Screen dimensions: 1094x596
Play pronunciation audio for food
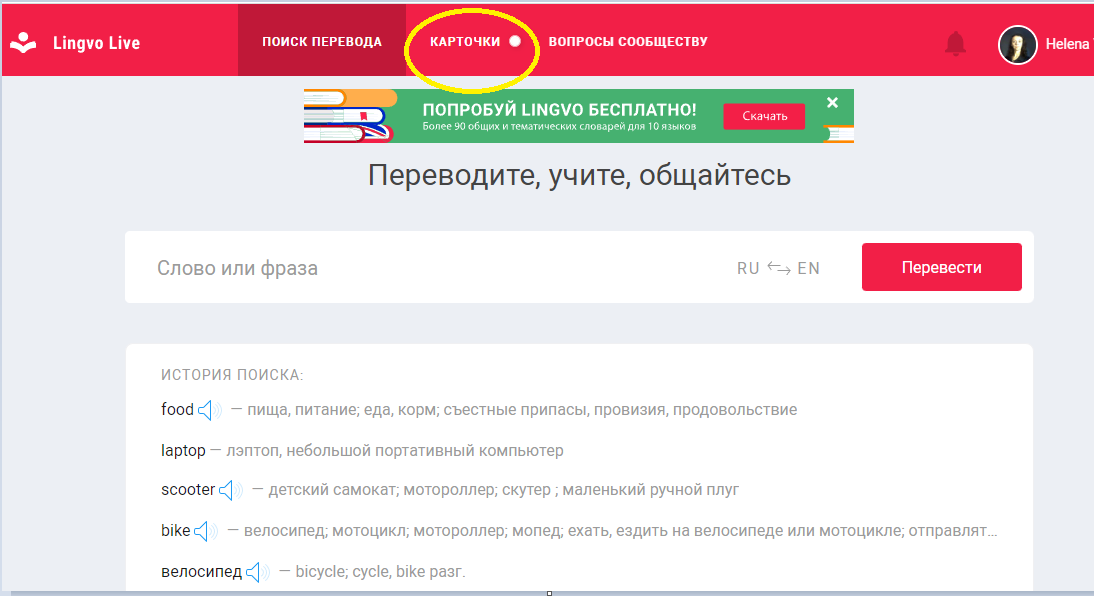coord(209,410)
